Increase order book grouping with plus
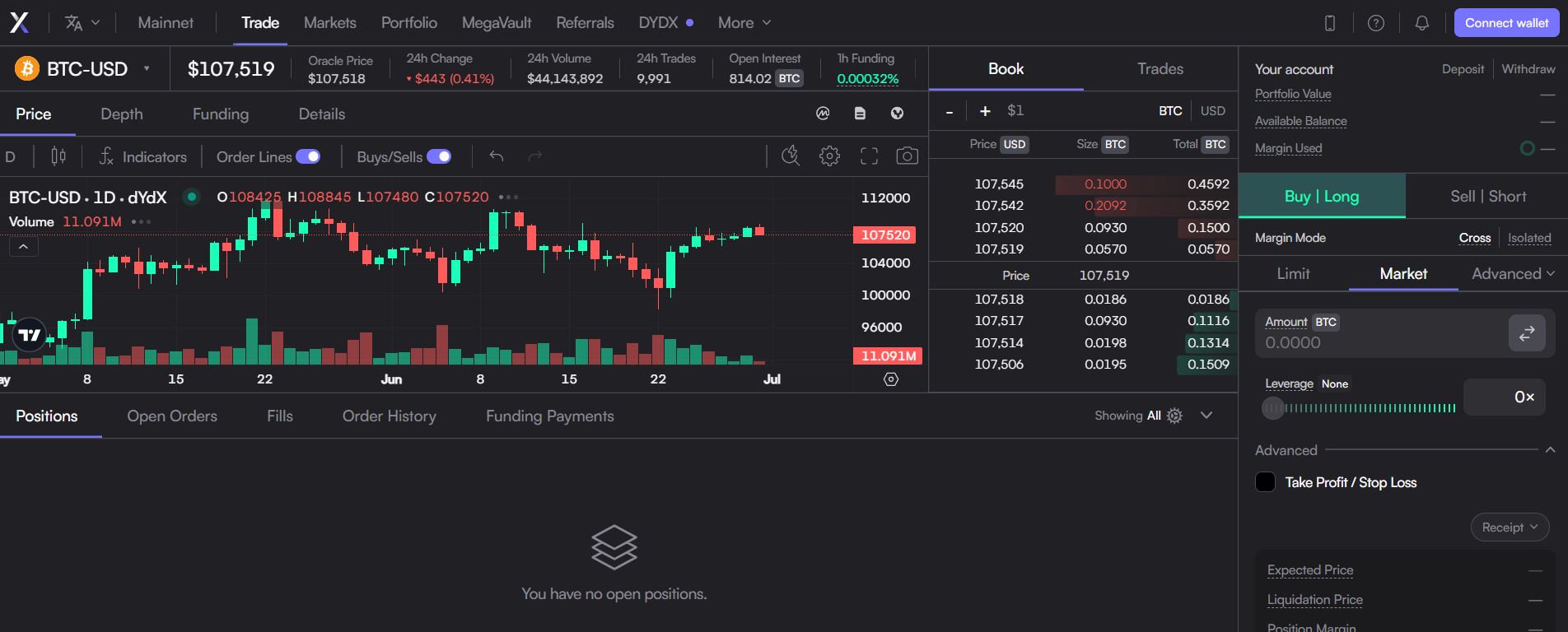The height and width of the screenshot is (632, 1568). pos(985,111)
